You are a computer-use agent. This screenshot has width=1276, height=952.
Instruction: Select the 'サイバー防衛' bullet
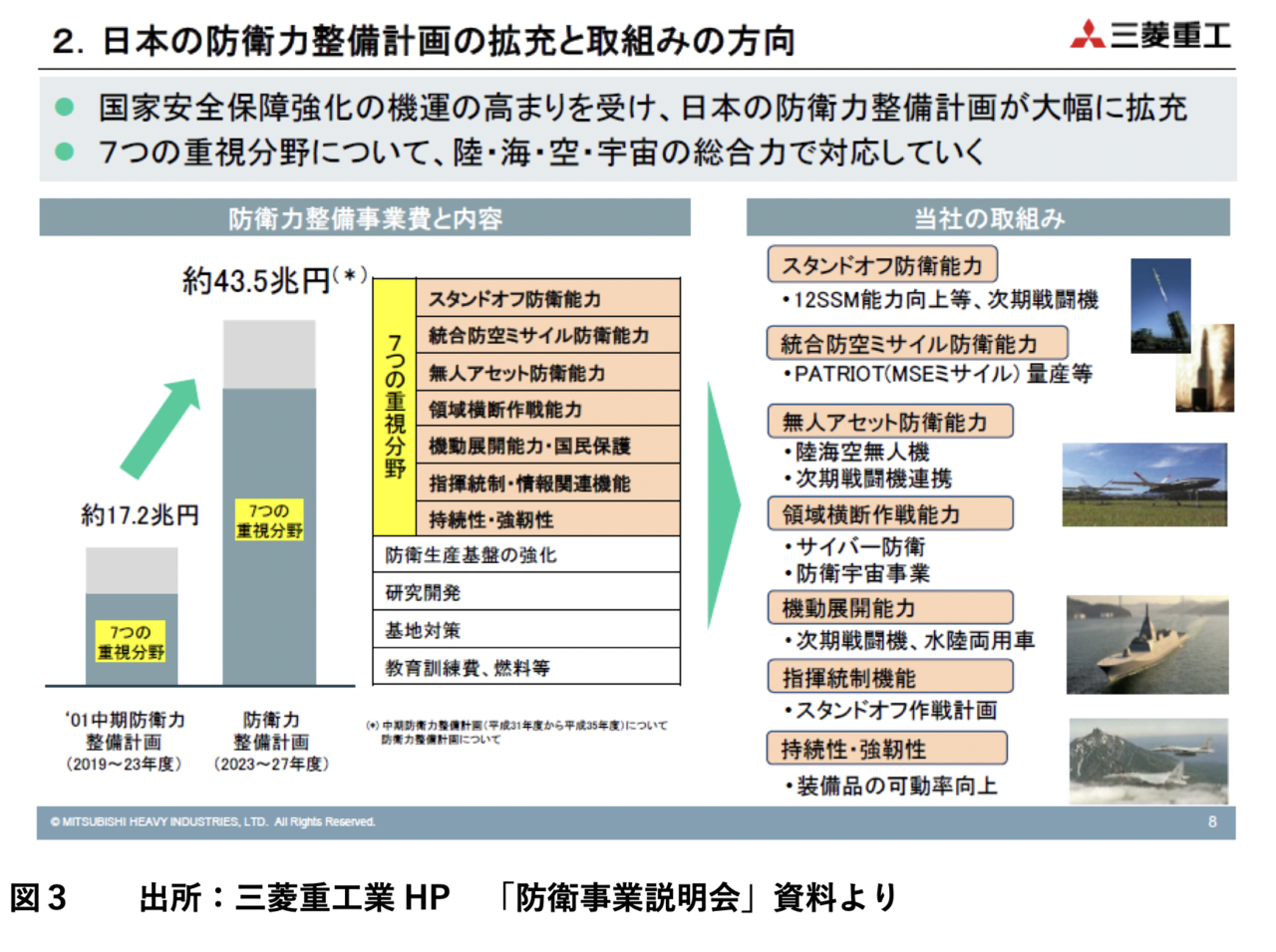[x=854, y=546]
